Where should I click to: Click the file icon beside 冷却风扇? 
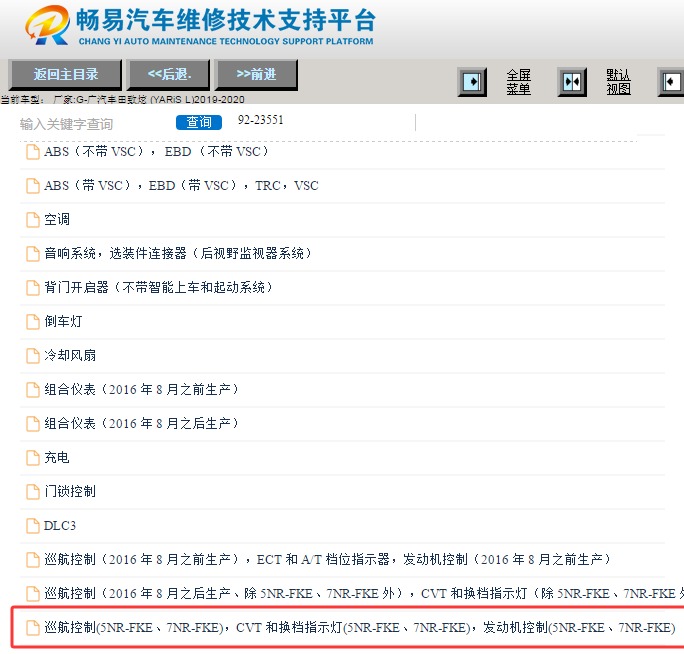tap(33, 356)
